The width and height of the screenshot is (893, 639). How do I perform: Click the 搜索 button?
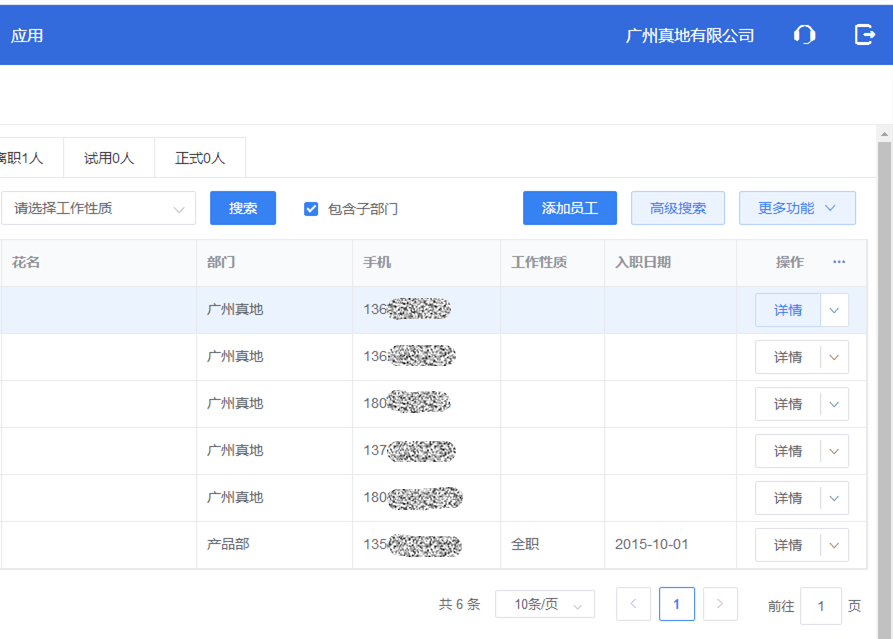pyautogui.click(x=242, y=208)
